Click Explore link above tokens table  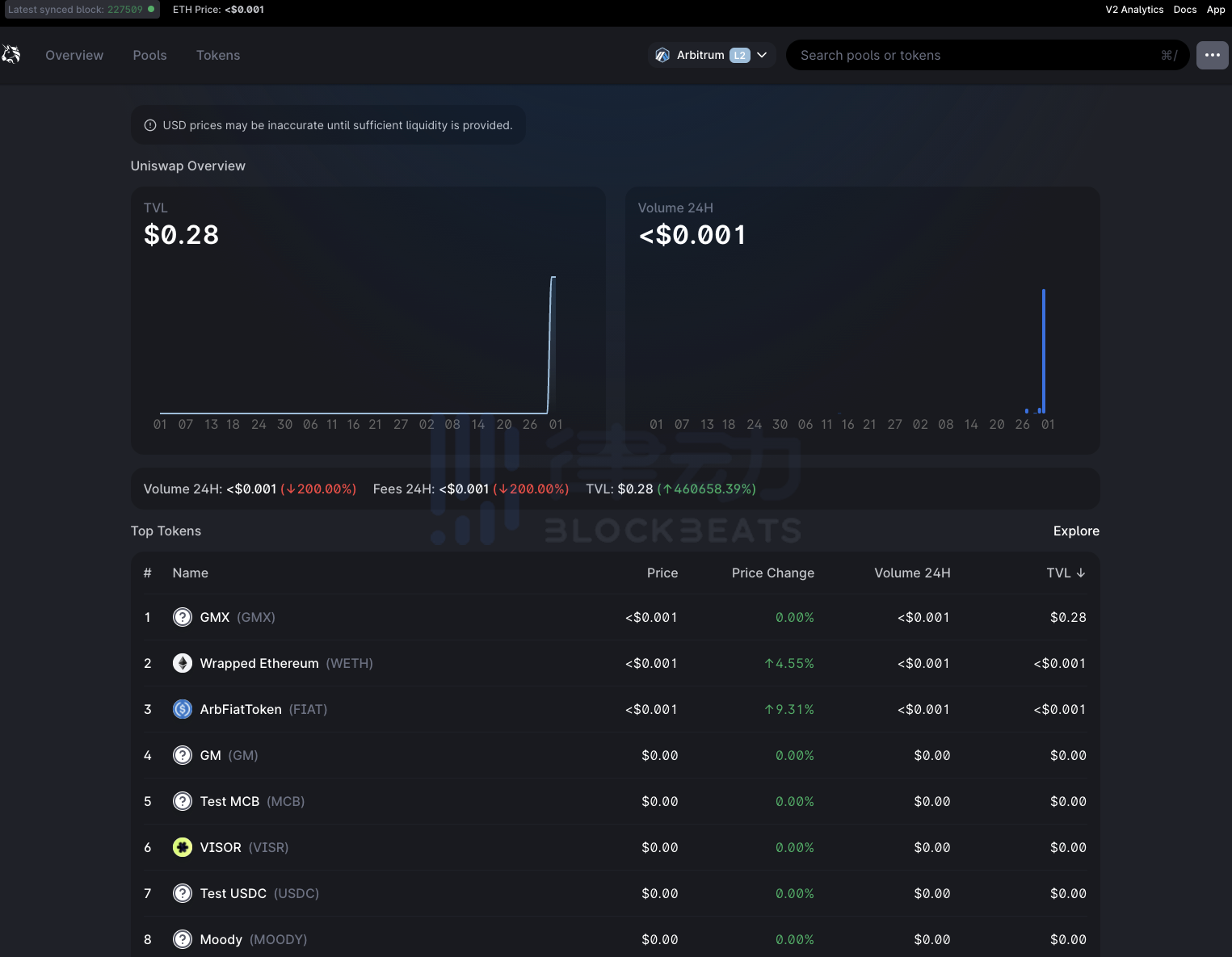pyautogui.click(x=1076, y=531)
